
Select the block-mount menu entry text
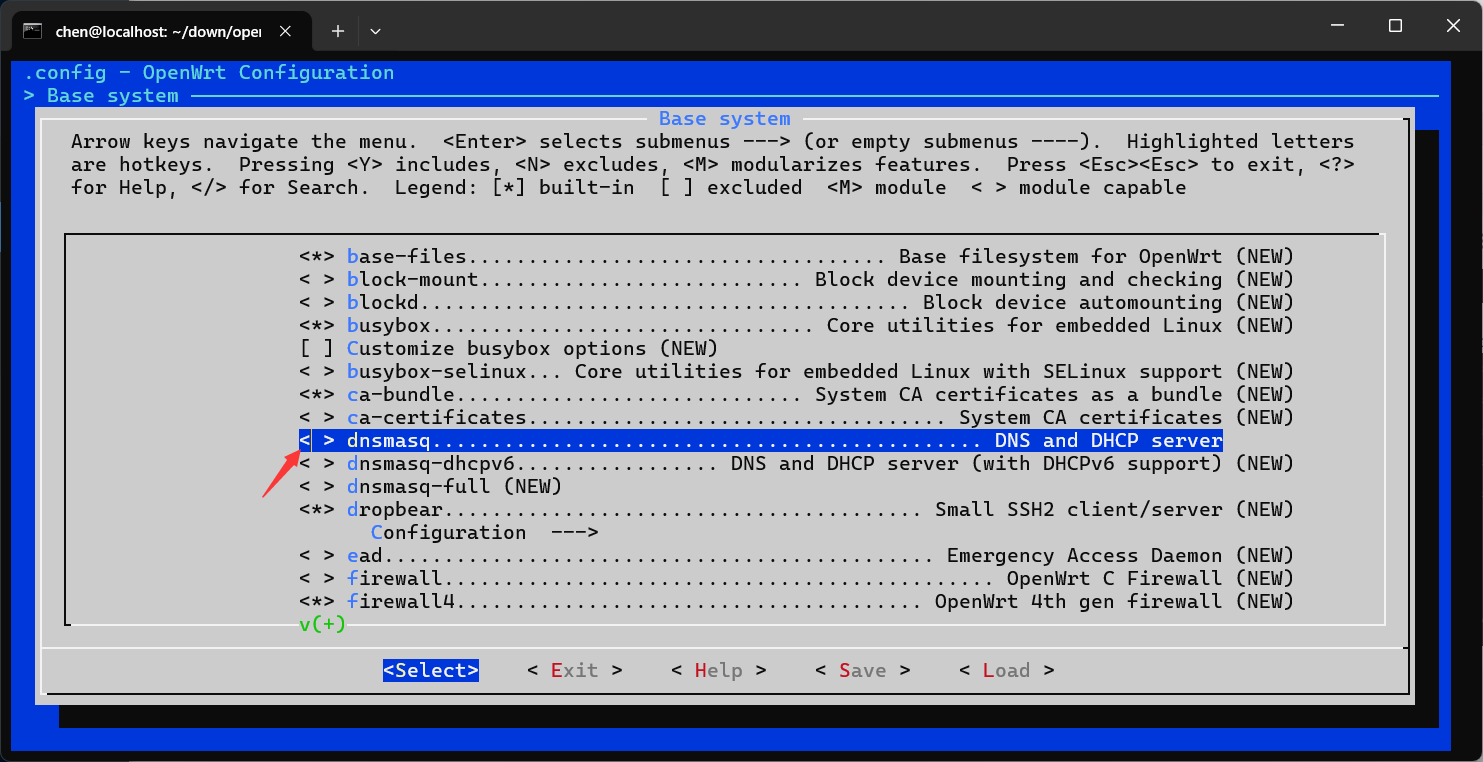click(x=413, y=280)
